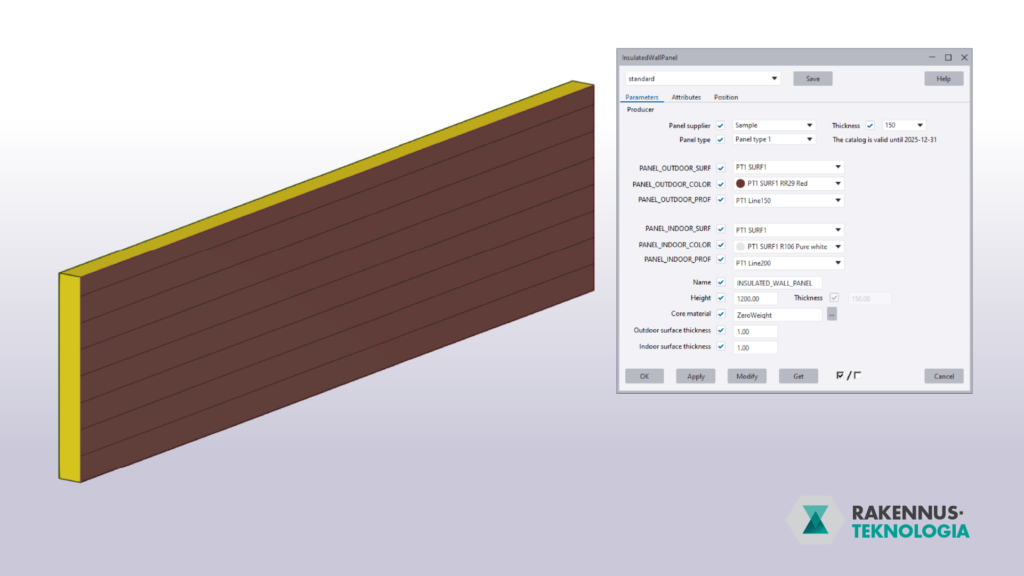Open the Panel type dropdown
This screenshot has height=576, width=1024.
pyautogui.click(x=775, y=139)
